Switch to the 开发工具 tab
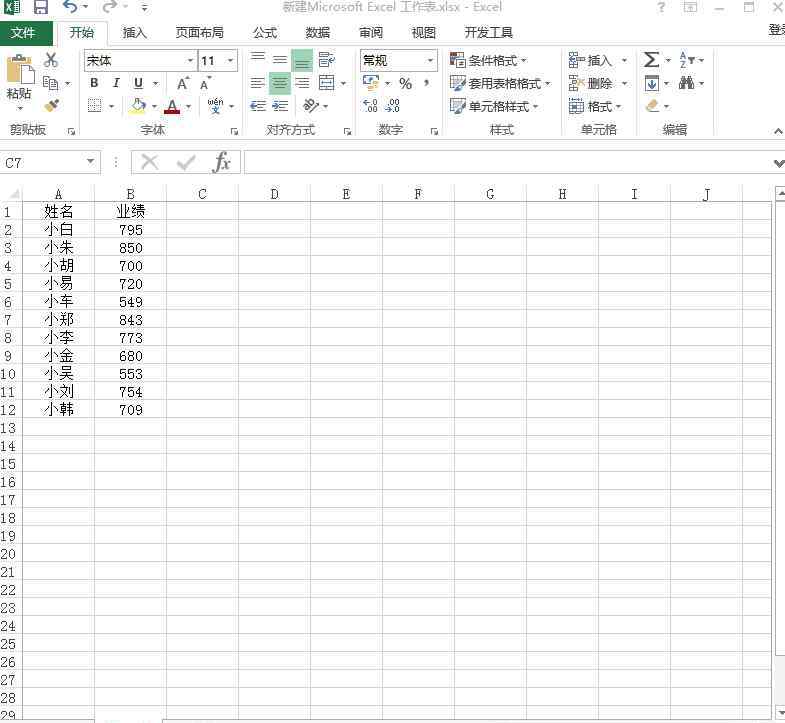The height and width of the screenshot is (723, 785). [488, 33]
